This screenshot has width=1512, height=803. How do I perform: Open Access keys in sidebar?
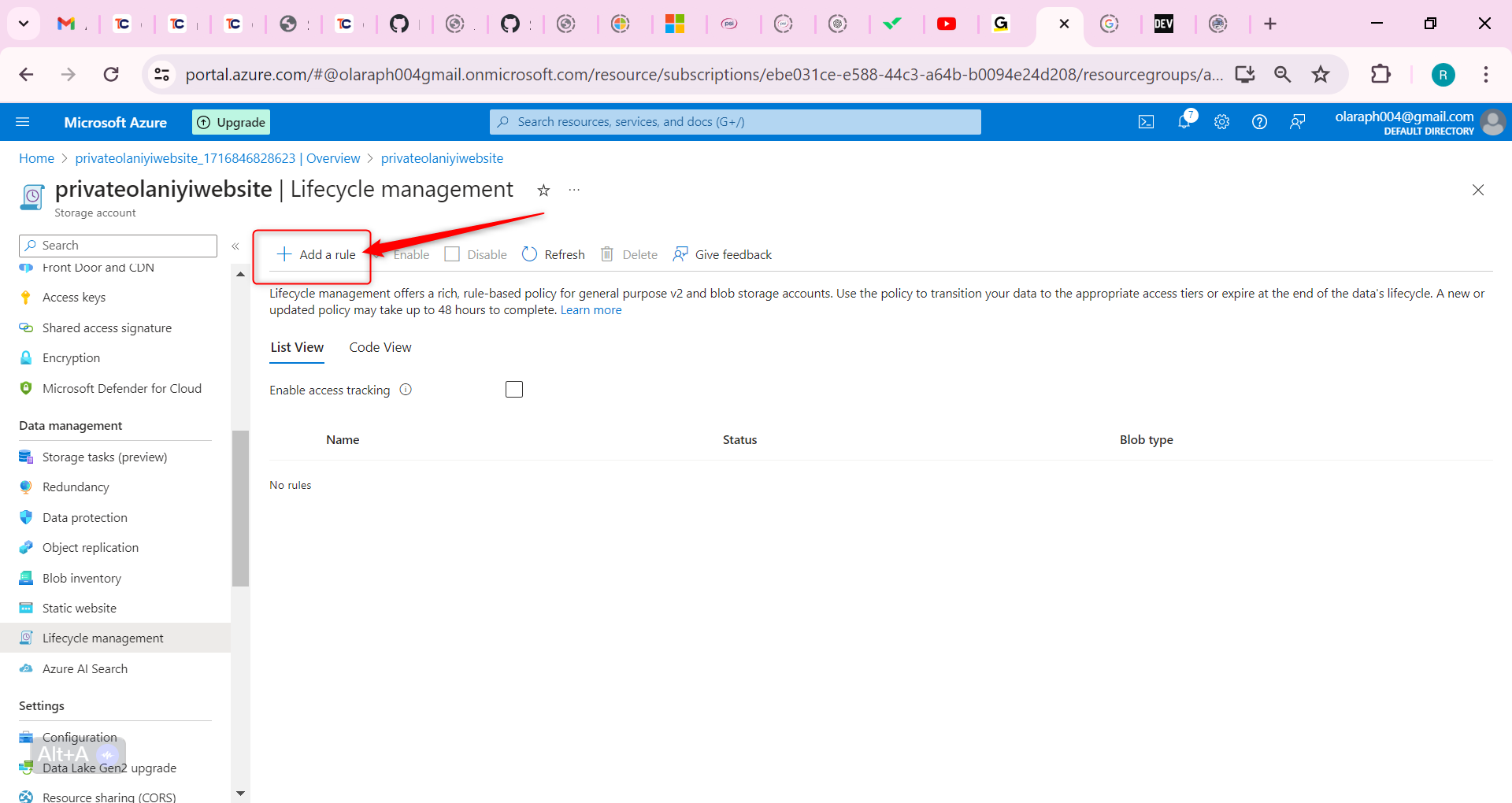click(74, 298)
